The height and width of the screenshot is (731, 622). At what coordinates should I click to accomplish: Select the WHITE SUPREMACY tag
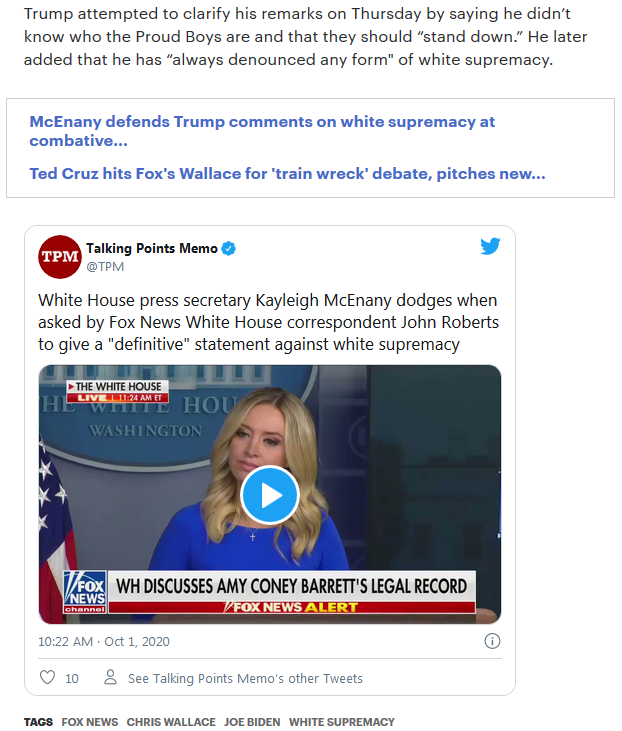[x=341, y=722]
